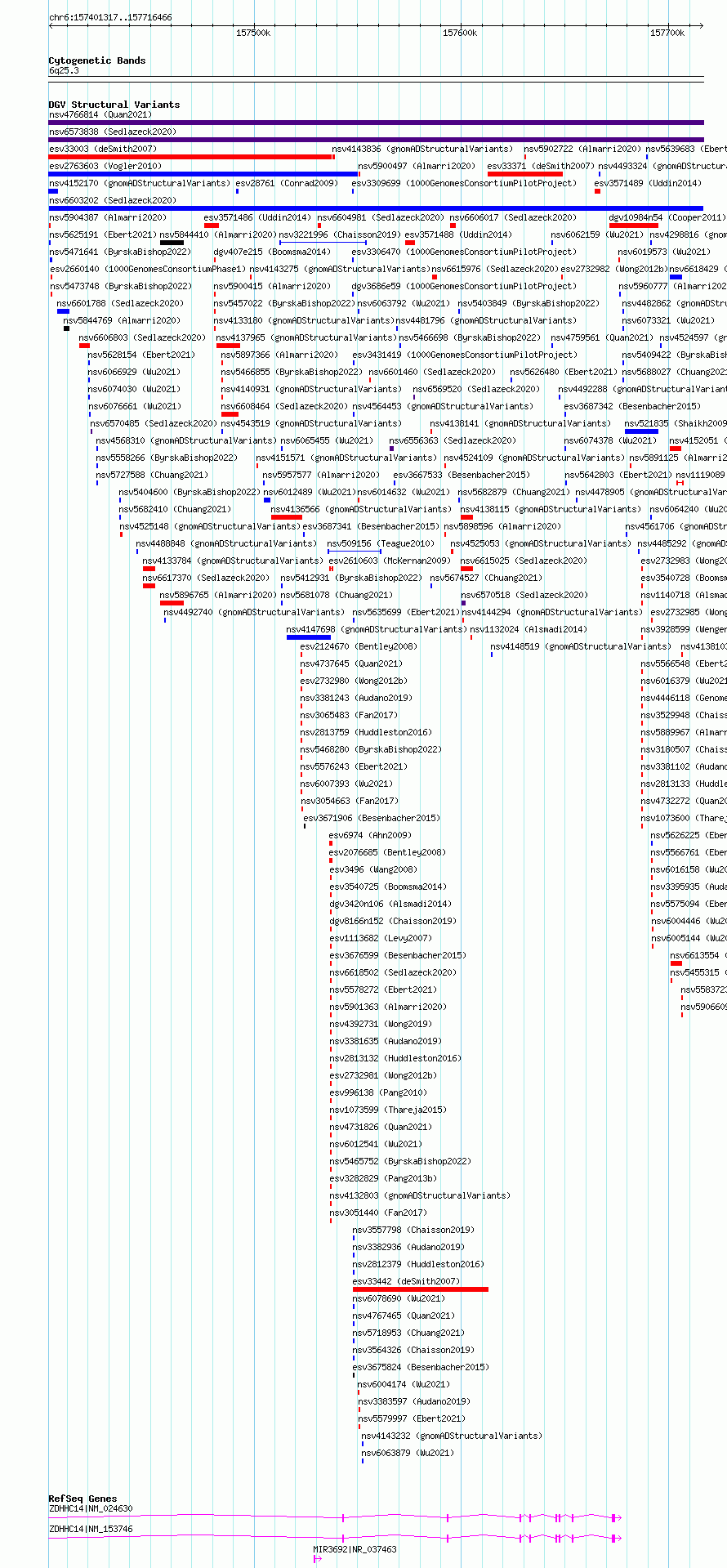Click the blue line feature of esv3221996 (Chaisson2019)
The height and width of the screenshot is (1568, 727).
(x=323, y=243)
